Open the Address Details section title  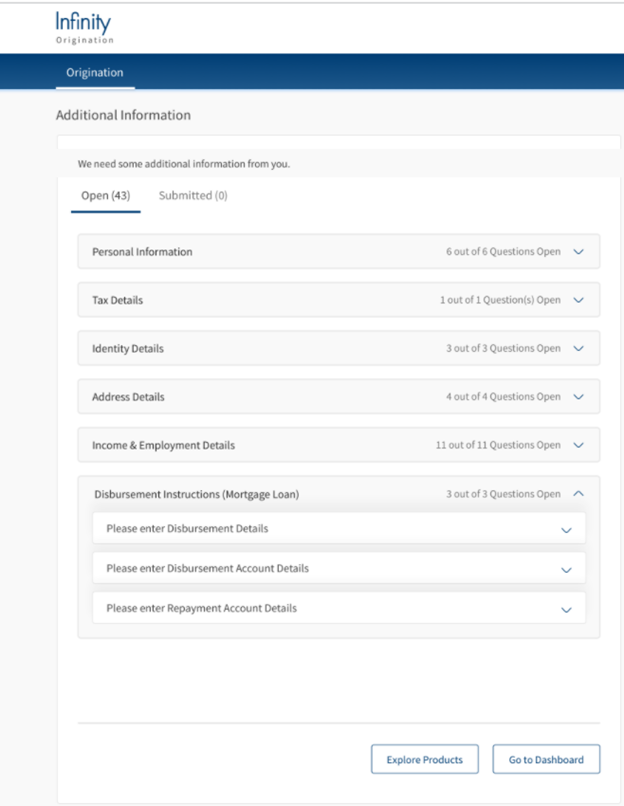tap(128, 397)
